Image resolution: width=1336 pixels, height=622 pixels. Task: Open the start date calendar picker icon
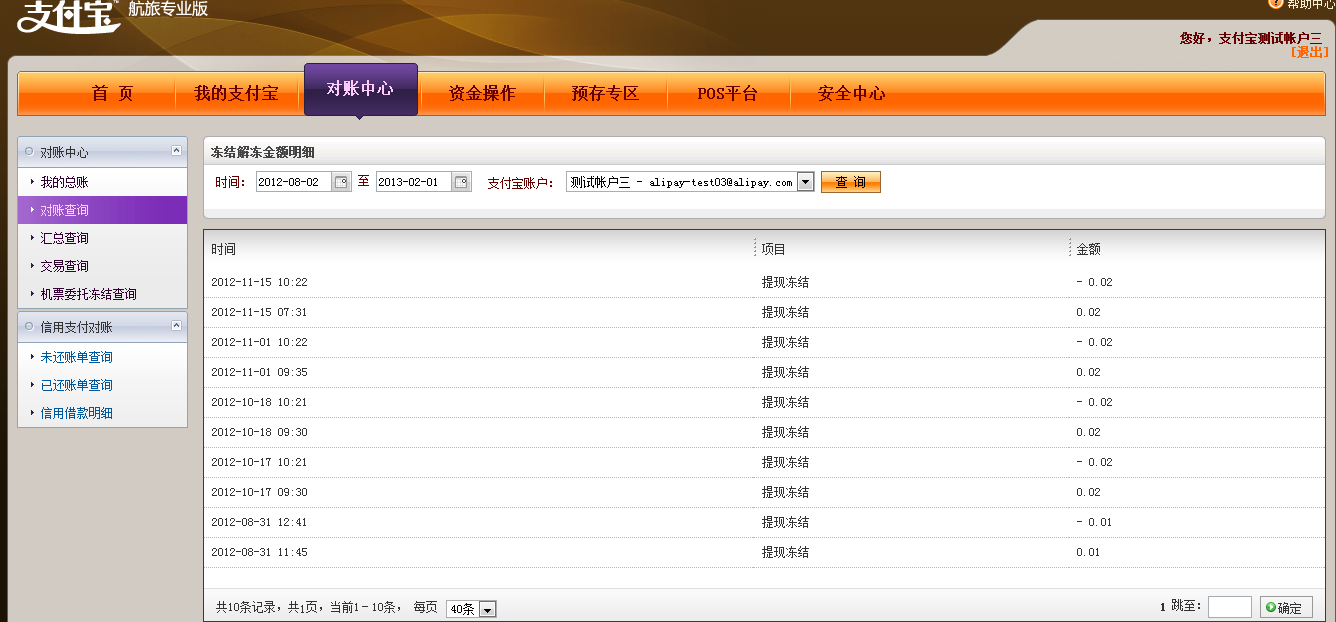point(341,182)
